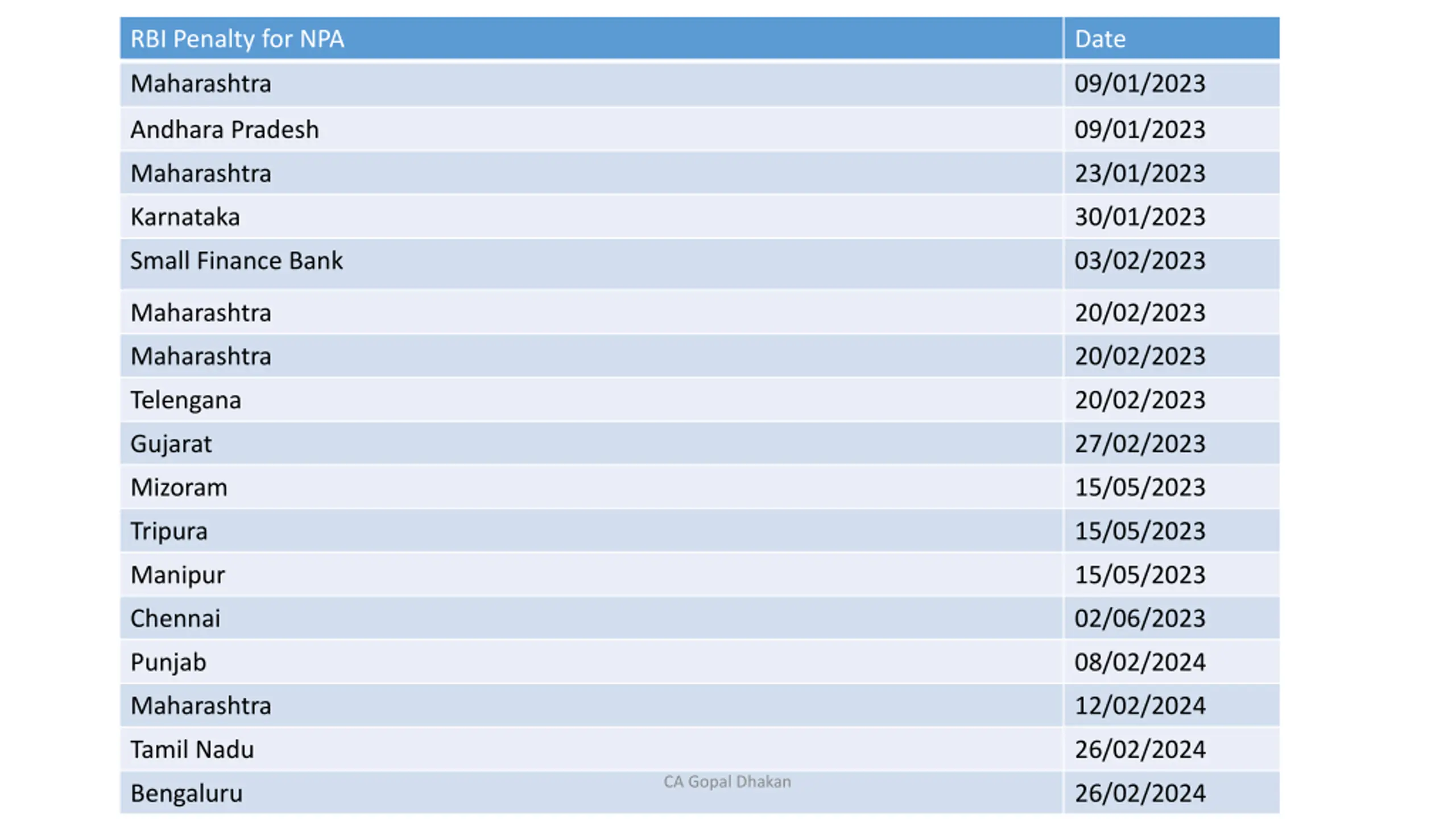This screenshot has width=1456, height=819.
Task: Select the 'Karnataka' row cell
Action: (x=591, y=217)
